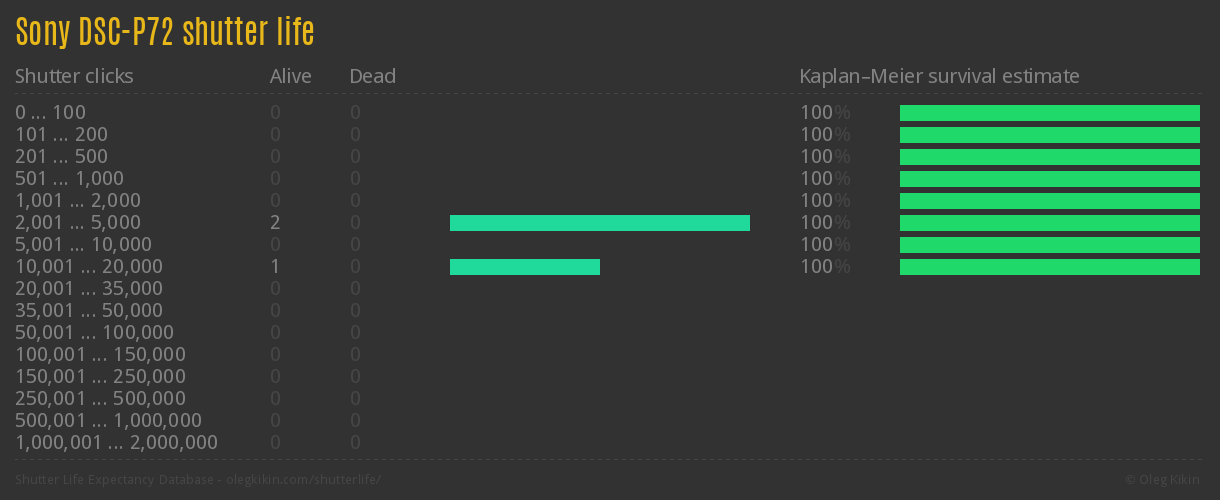Click the survival bar for the 10,001 ... 20,000 row
This screenshot has width=1220, height=500.
(x=1049, y=267)
